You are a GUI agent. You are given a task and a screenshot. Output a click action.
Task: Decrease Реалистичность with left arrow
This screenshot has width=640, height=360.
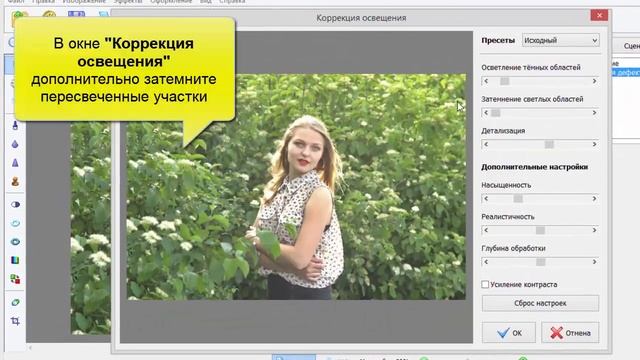(486, 230)
